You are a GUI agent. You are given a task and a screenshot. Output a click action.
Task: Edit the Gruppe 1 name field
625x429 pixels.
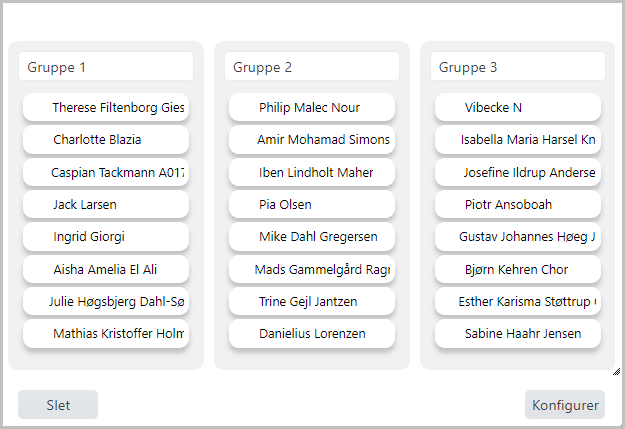(106, 67)
